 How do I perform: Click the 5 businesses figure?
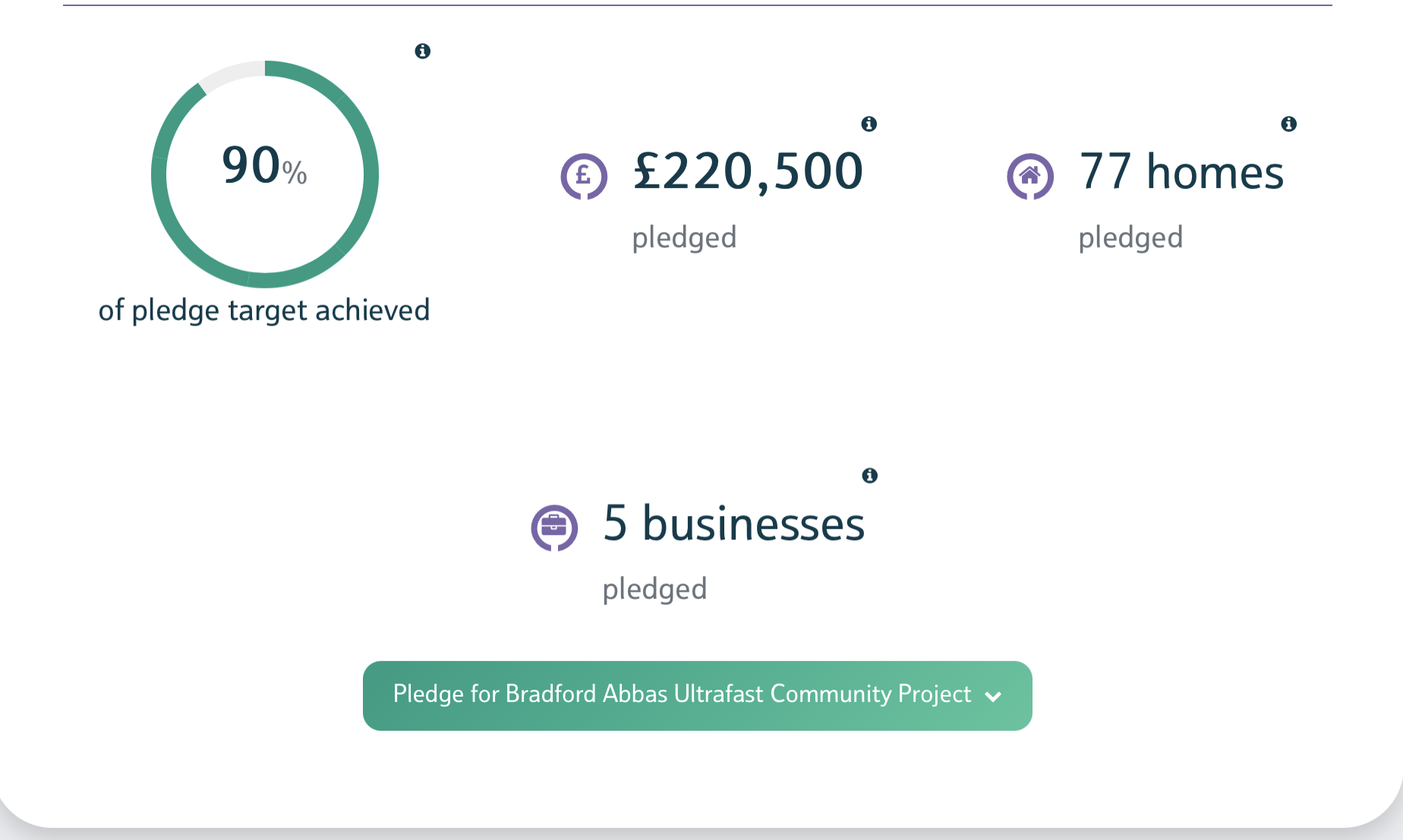(x=733, y=524)
